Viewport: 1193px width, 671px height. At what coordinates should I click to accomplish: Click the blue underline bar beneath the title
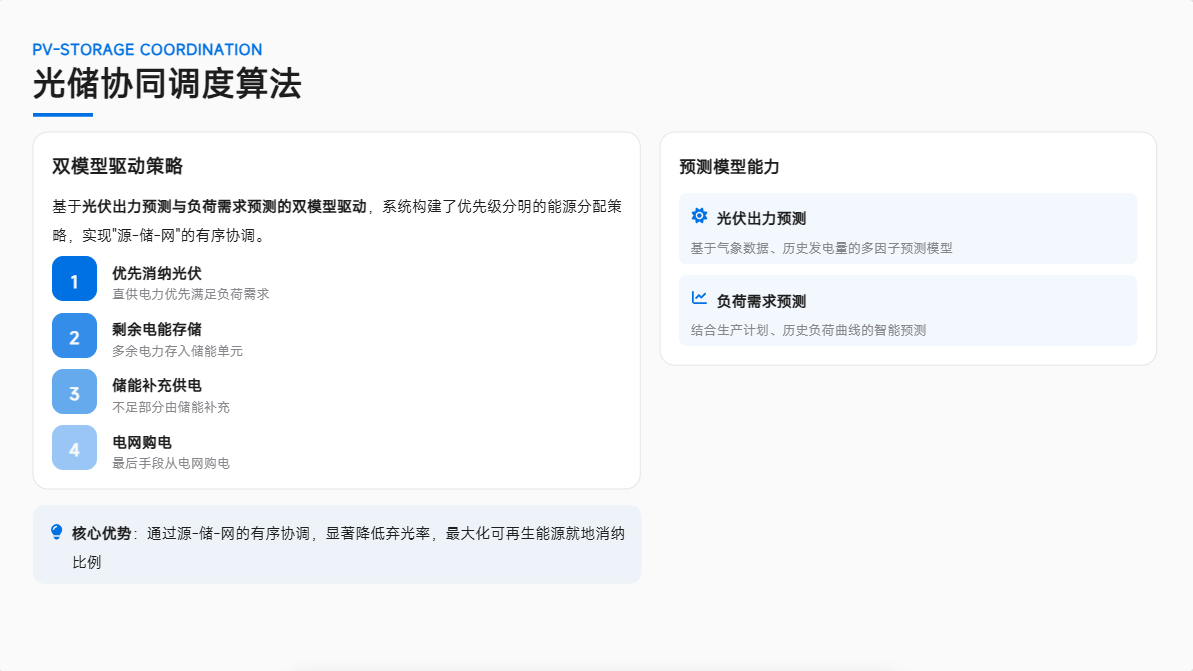pyautogui.click(x=62, y=115)
